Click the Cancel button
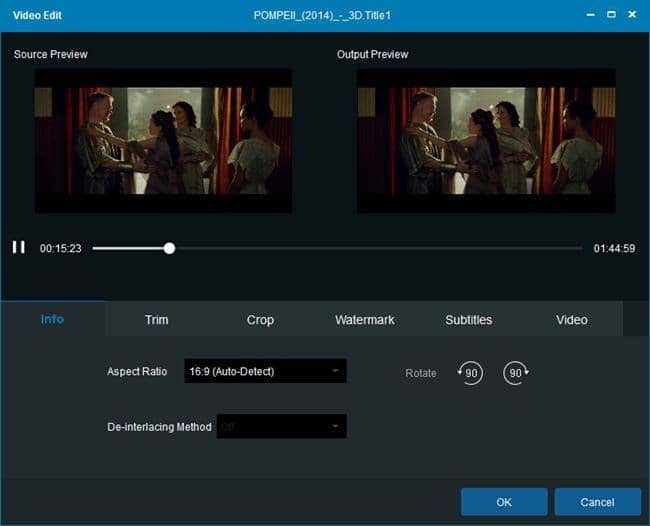 click(597, 502)
